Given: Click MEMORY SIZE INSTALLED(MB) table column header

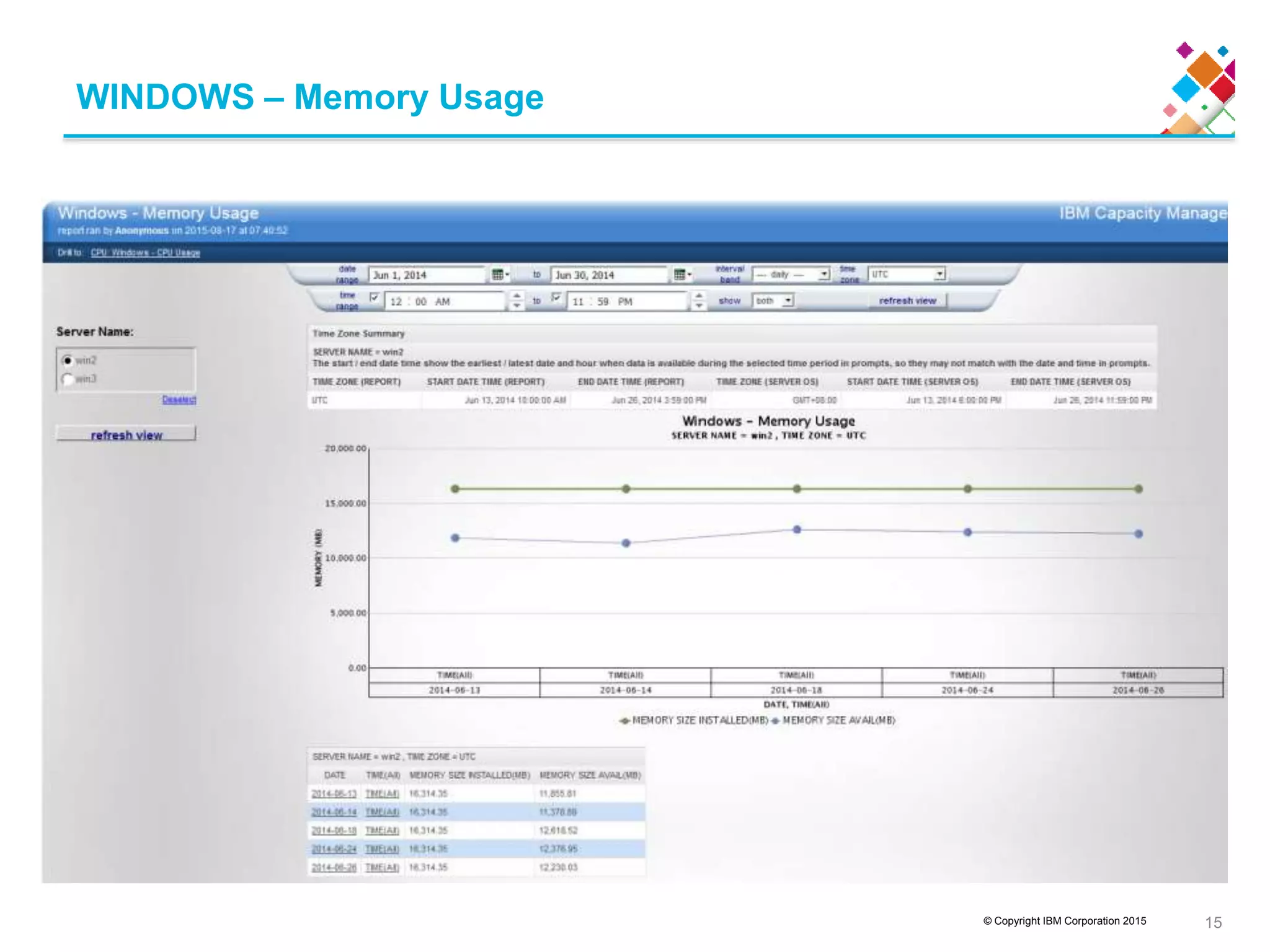Looking at the screenshot, I should click(x=469, y=775).
